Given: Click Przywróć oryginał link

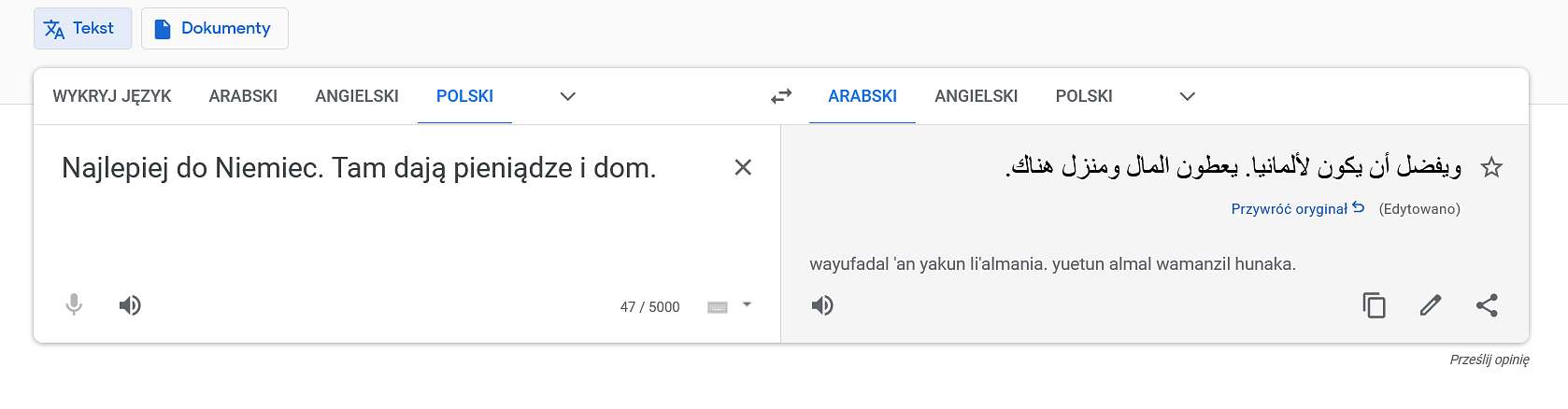Looking at the screenshot, I should 1298,209.
